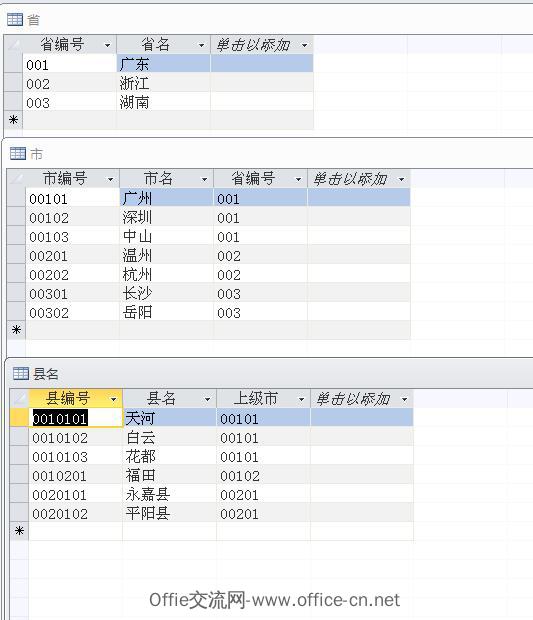
Task: Click select-all corner of 省 table
Action: [x=13, y=44]
